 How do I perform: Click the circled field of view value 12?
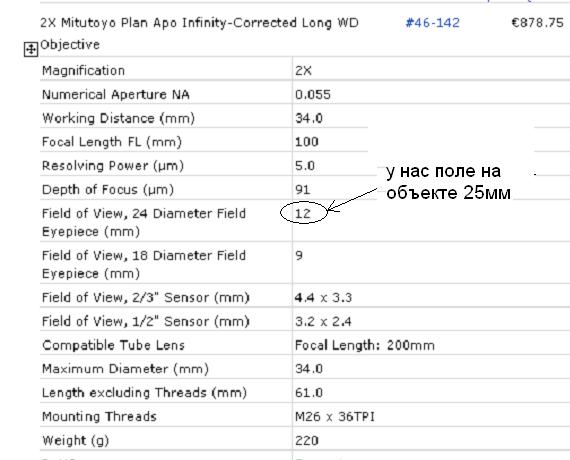coord(303,213)
